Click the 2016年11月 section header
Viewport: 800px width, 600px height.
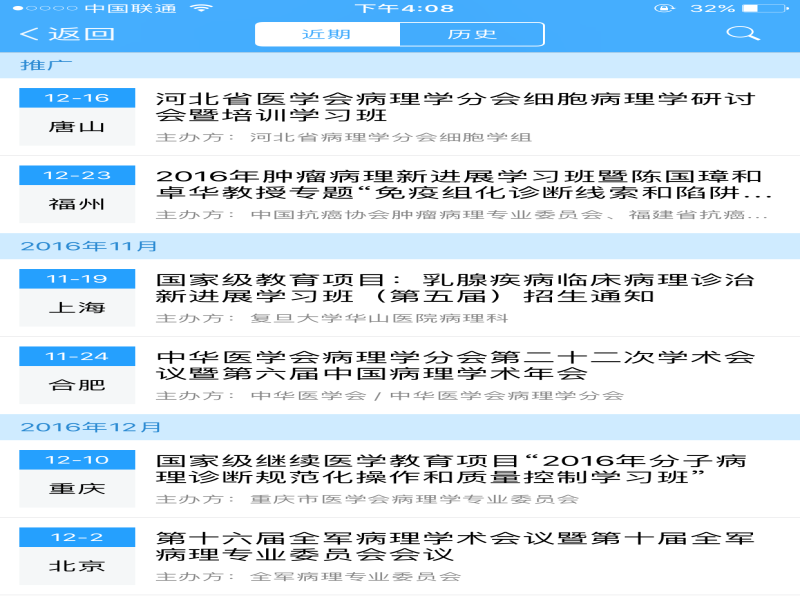[400, 246]
